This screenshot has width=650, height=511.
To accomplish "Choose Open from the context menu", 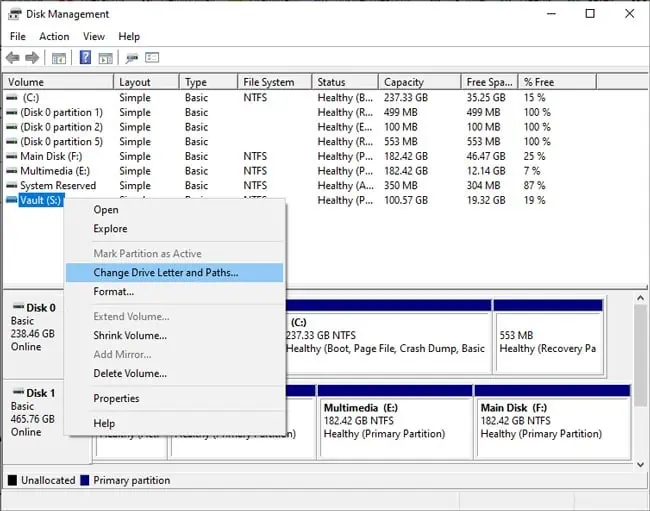I will click(175, 210).
